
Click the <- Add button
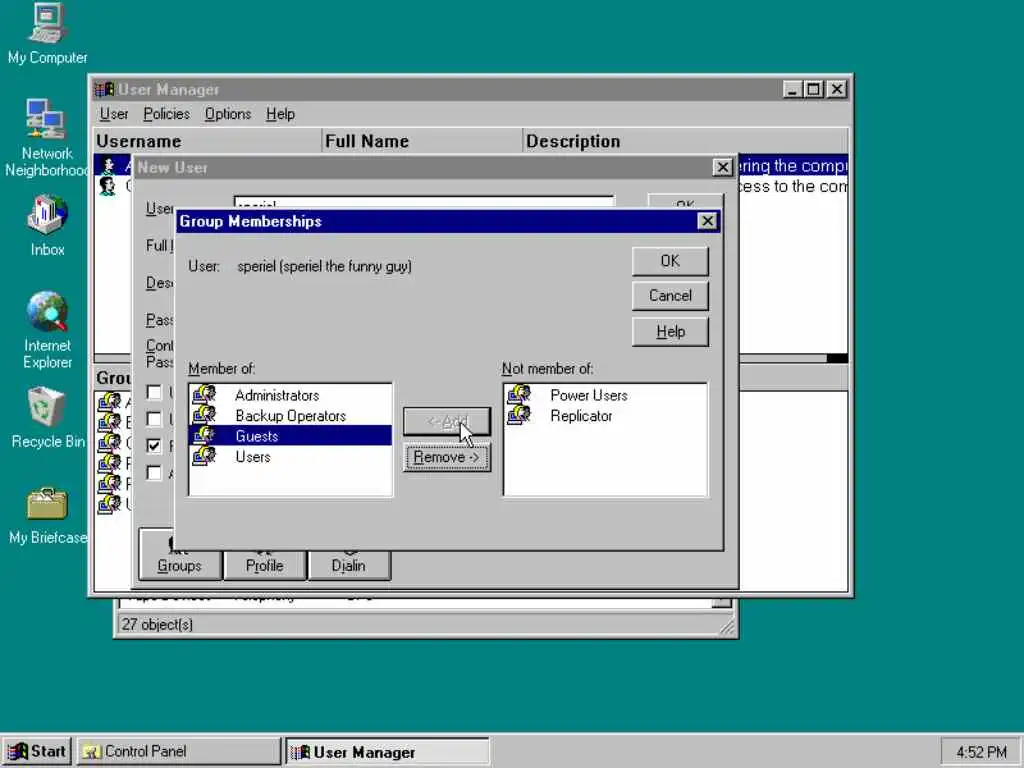447,422
